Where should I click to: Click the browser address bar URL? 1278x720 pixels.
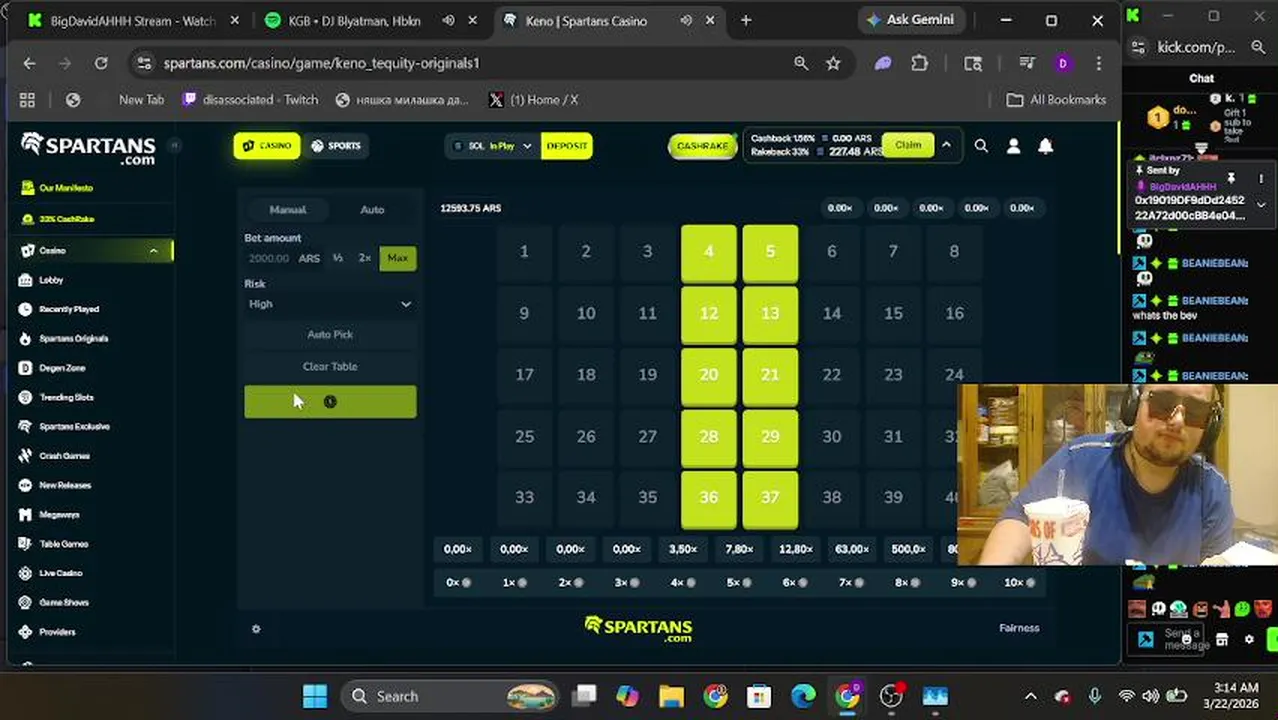point(322,63)
